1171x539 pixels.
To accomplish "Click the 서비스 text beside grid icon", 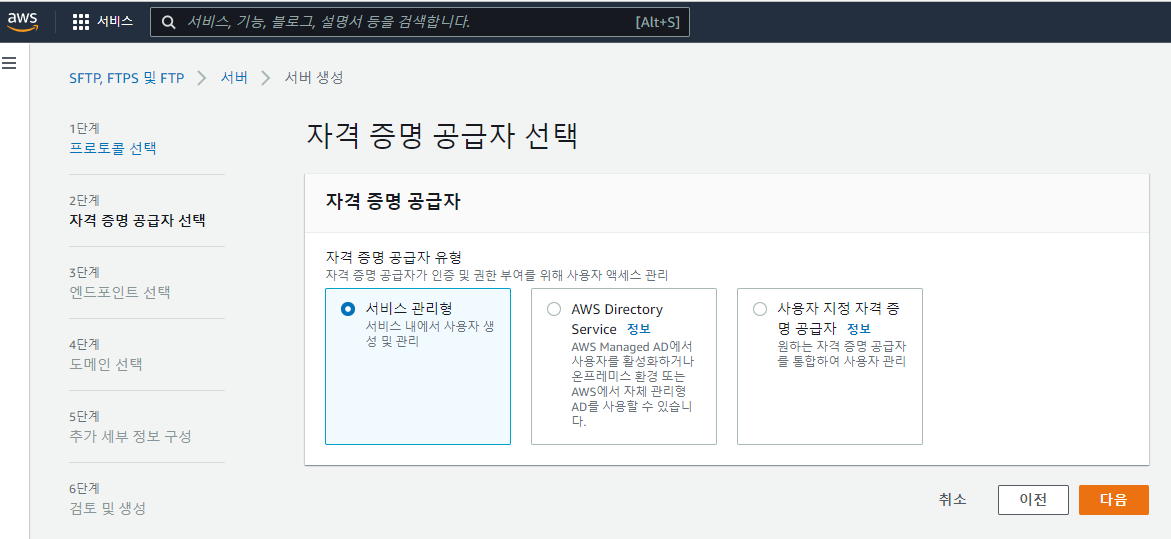I will (x=115, y=22).
